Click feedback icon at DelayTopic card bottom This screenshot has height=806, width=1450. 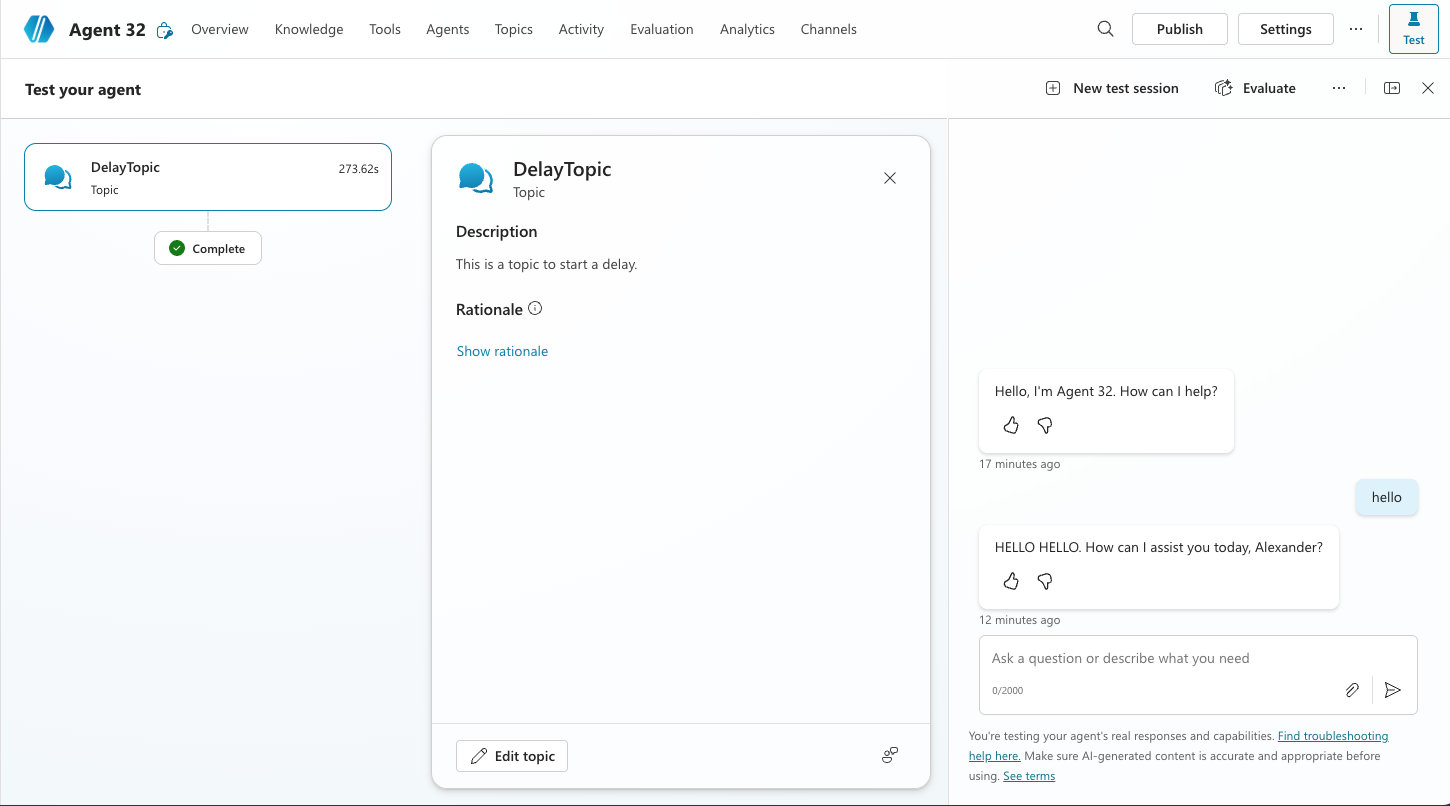[x=889, y=756]
